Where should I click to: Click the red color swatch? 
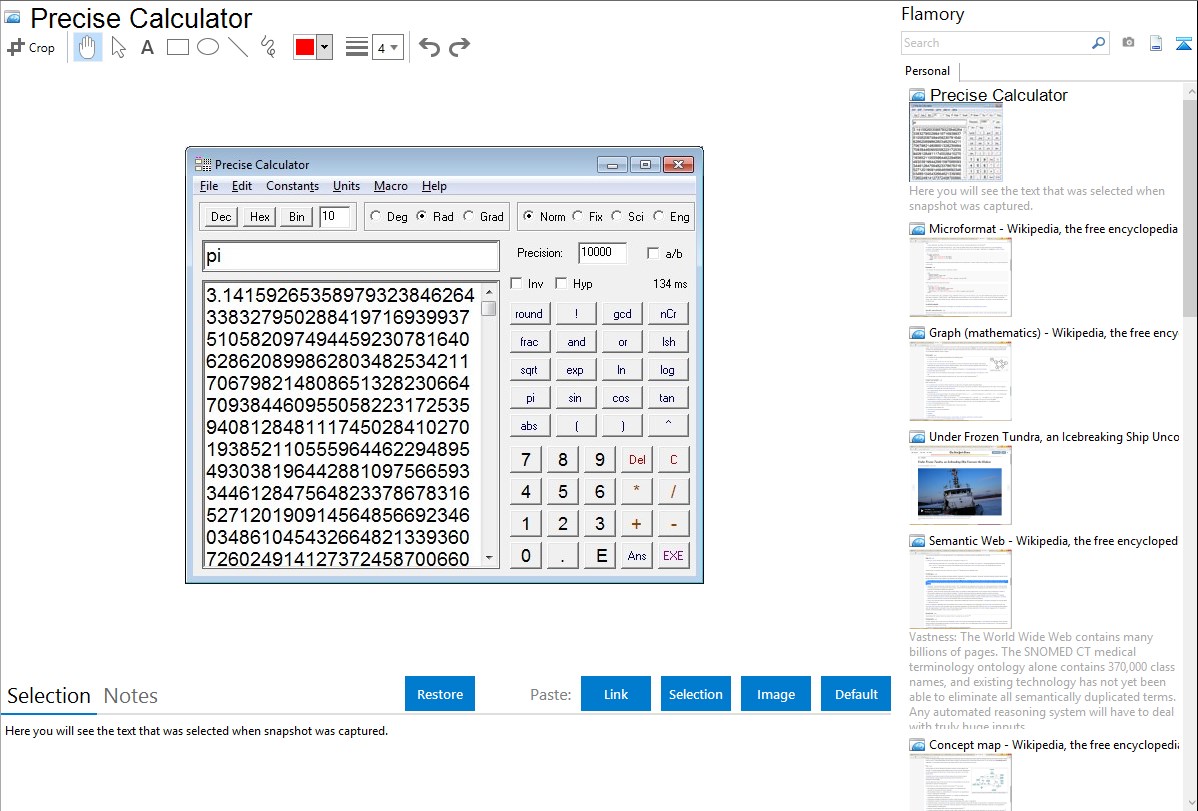pos(305,47)
